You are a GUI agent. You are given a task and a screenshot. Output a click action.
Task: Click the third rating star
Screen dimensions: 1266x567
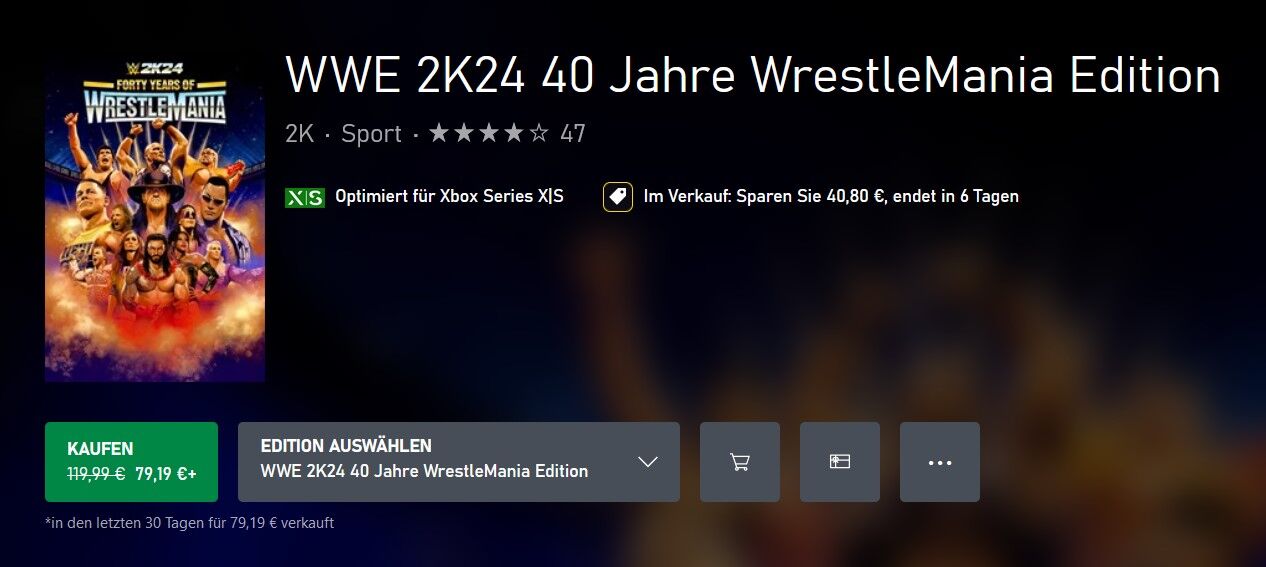pos(489,134)
